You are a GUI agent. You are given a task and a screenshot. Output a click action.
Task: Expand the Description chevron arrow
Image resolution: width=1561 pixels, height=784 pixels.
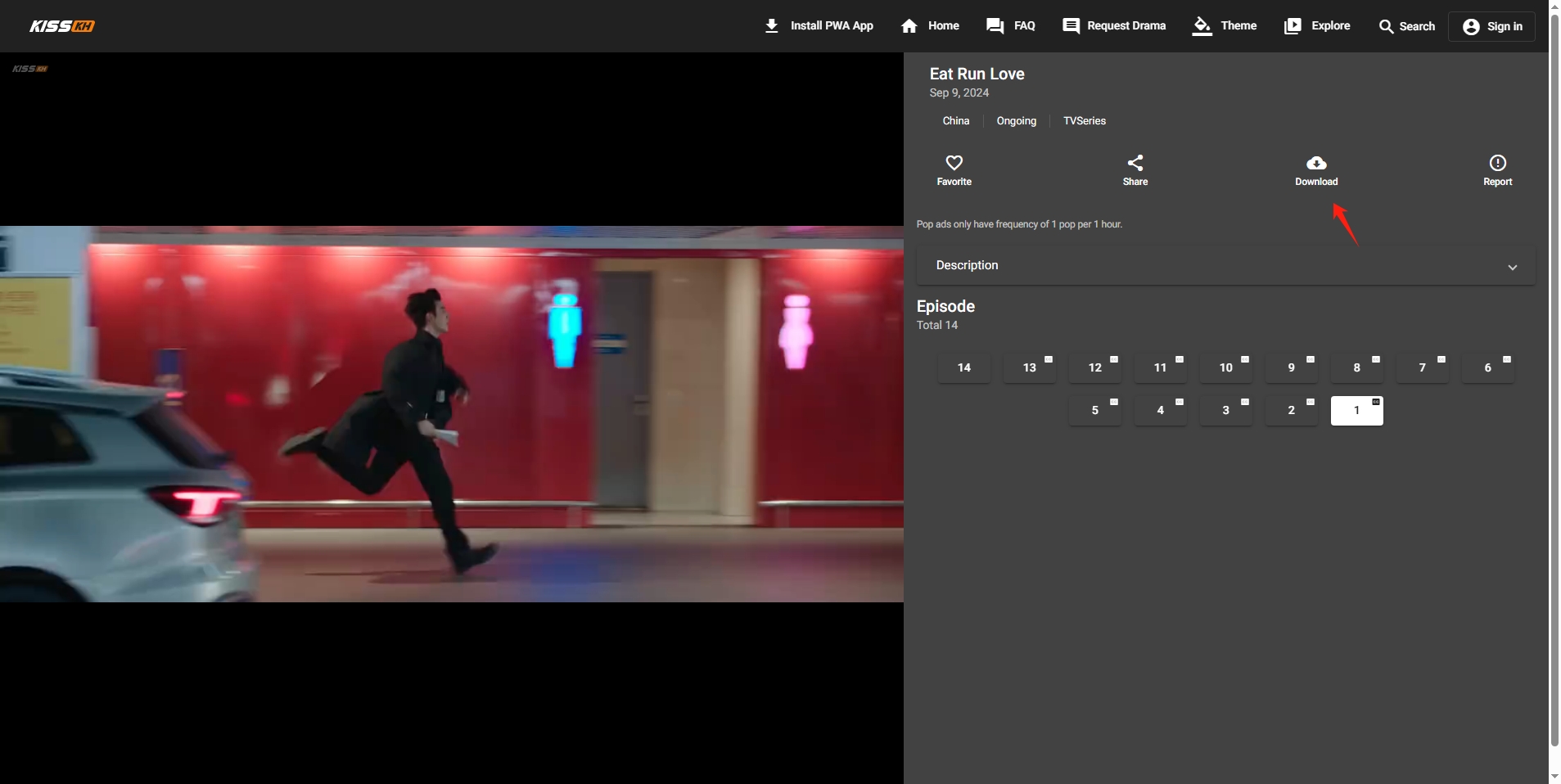1512,267
